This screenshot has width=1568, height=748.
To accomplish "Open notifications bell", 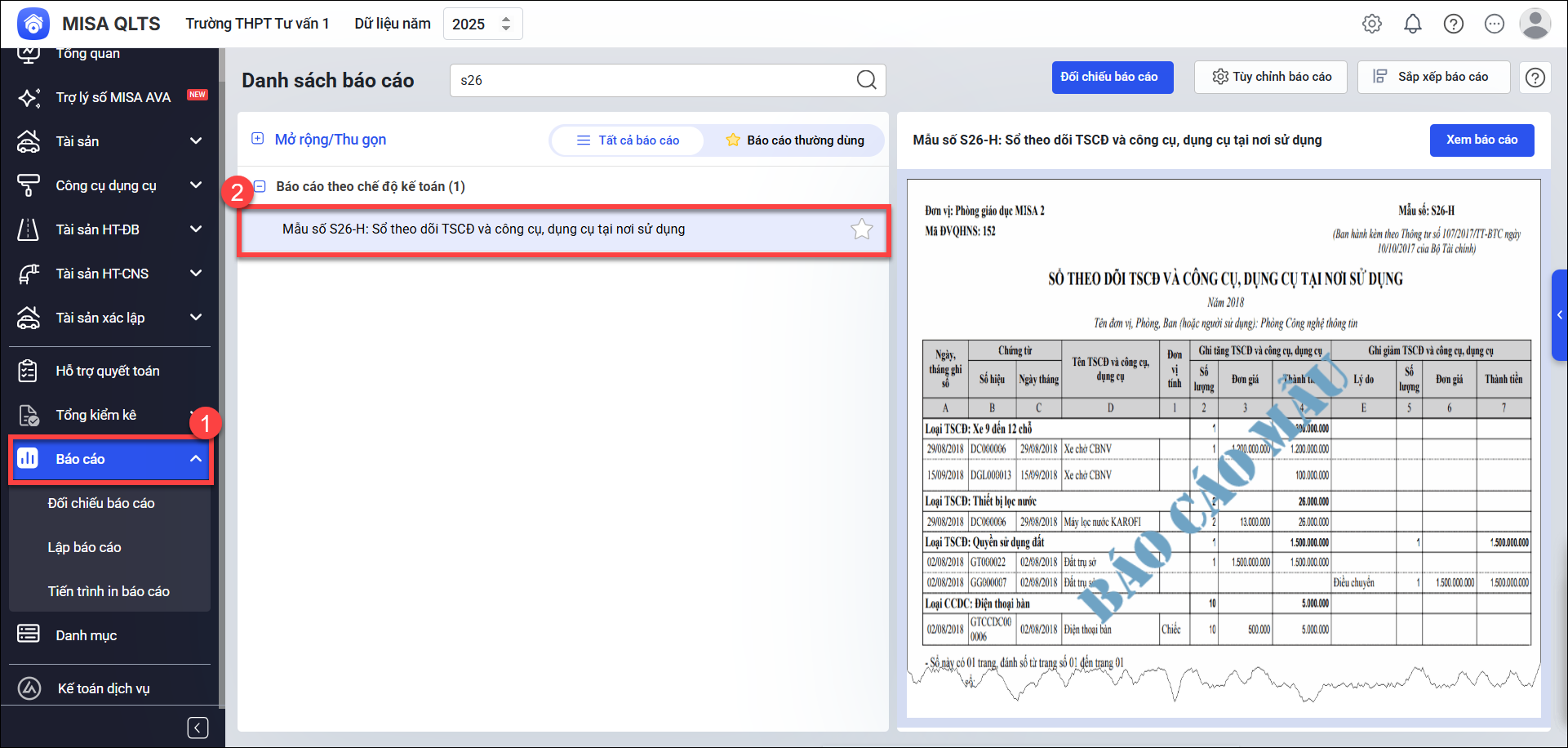I will click(1413, 24).
